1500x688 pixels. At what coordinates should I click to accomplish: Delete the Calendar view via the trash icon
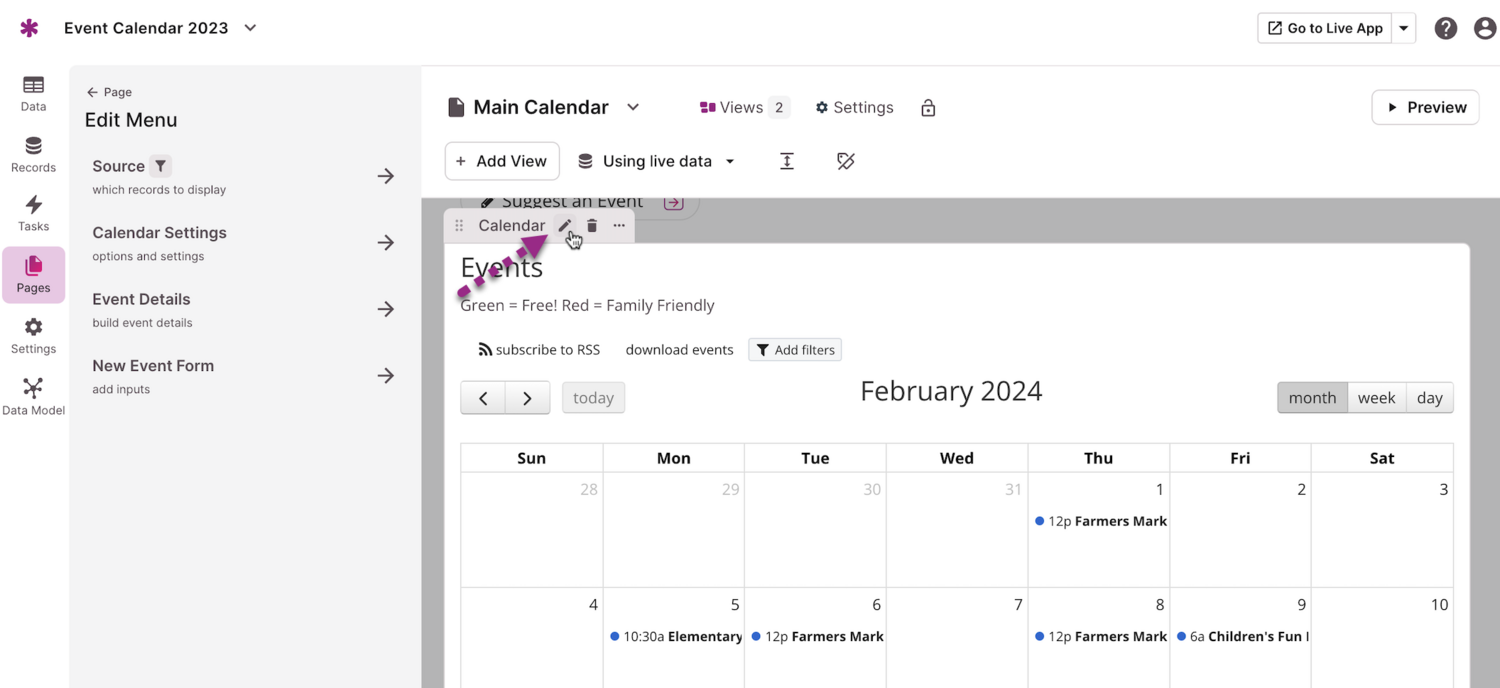tap(592, 225)
